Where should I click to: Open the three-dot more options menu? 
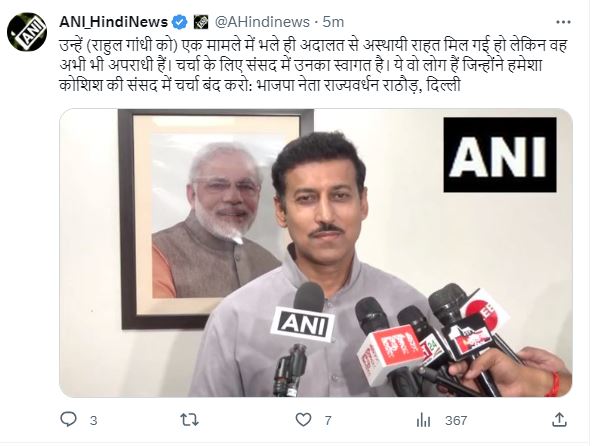coord(563,22)
